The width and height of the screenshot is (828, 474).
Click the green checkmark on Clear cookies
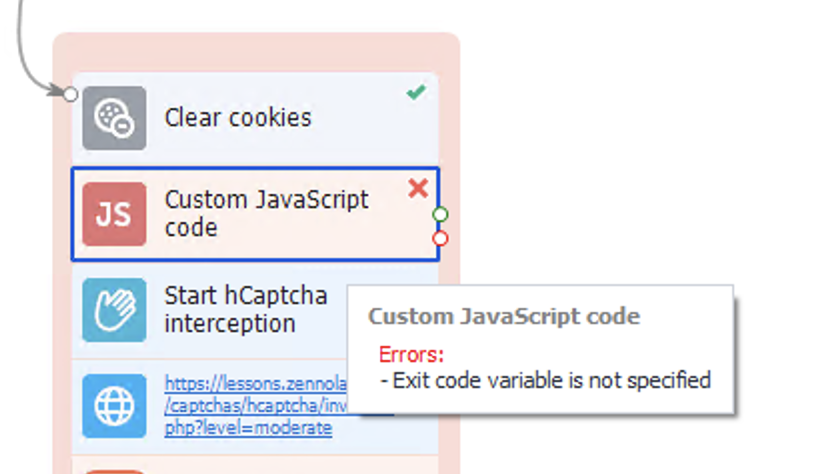[416, 92]
